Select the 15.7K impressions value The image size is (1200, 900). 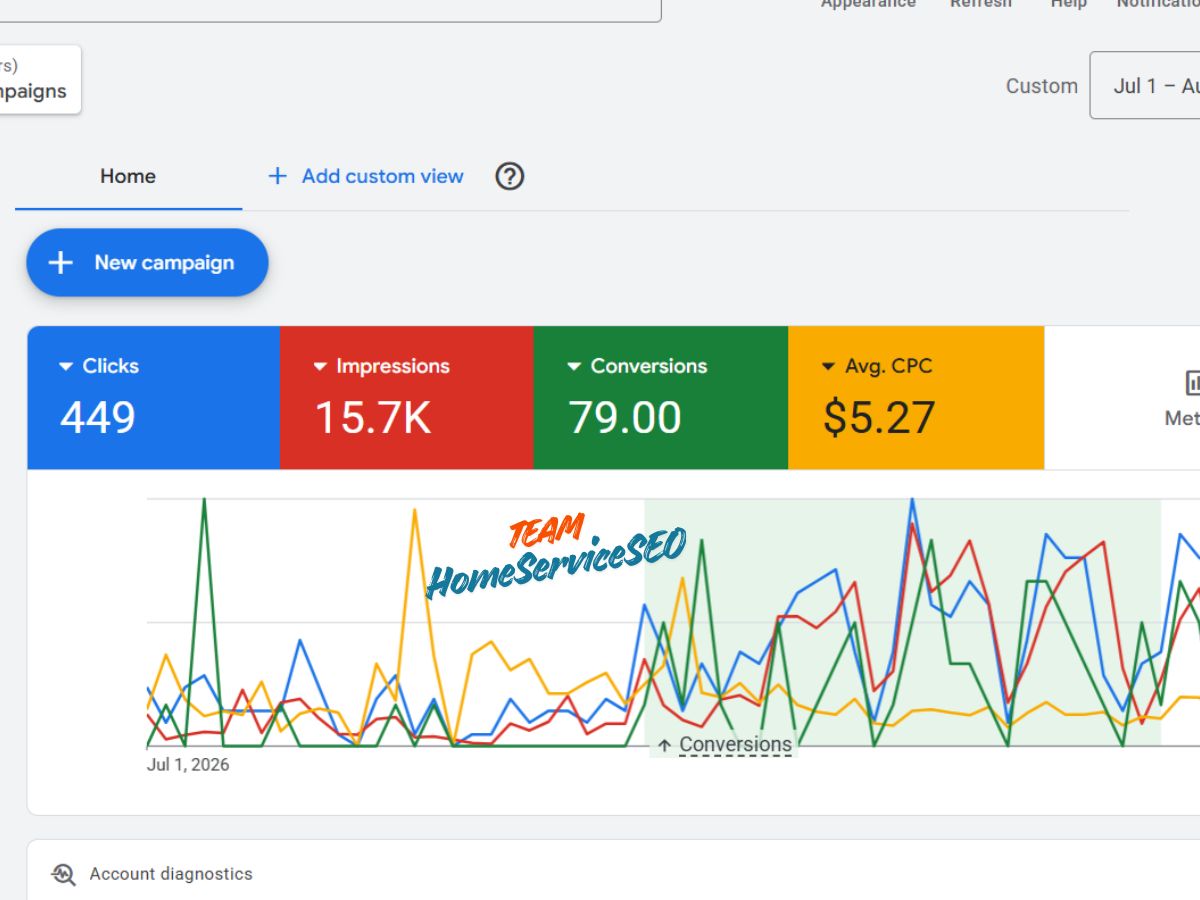[x=373, y=417]
